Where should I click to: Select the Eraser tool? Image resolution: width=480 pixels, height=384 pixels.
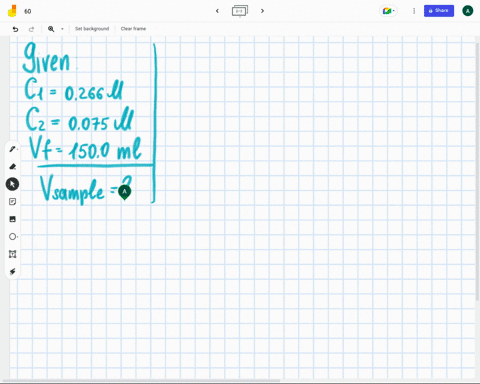13,167
